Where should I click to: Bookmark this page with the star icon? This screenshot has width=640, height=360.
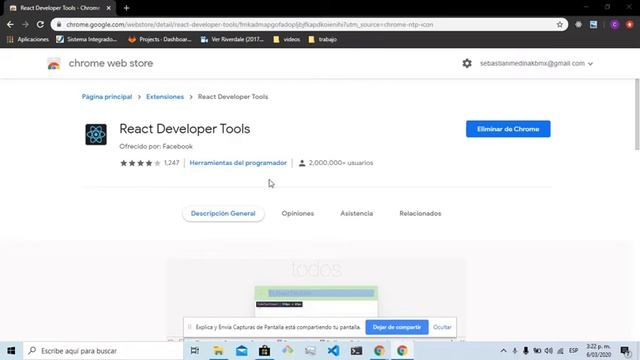pos(560,24)
